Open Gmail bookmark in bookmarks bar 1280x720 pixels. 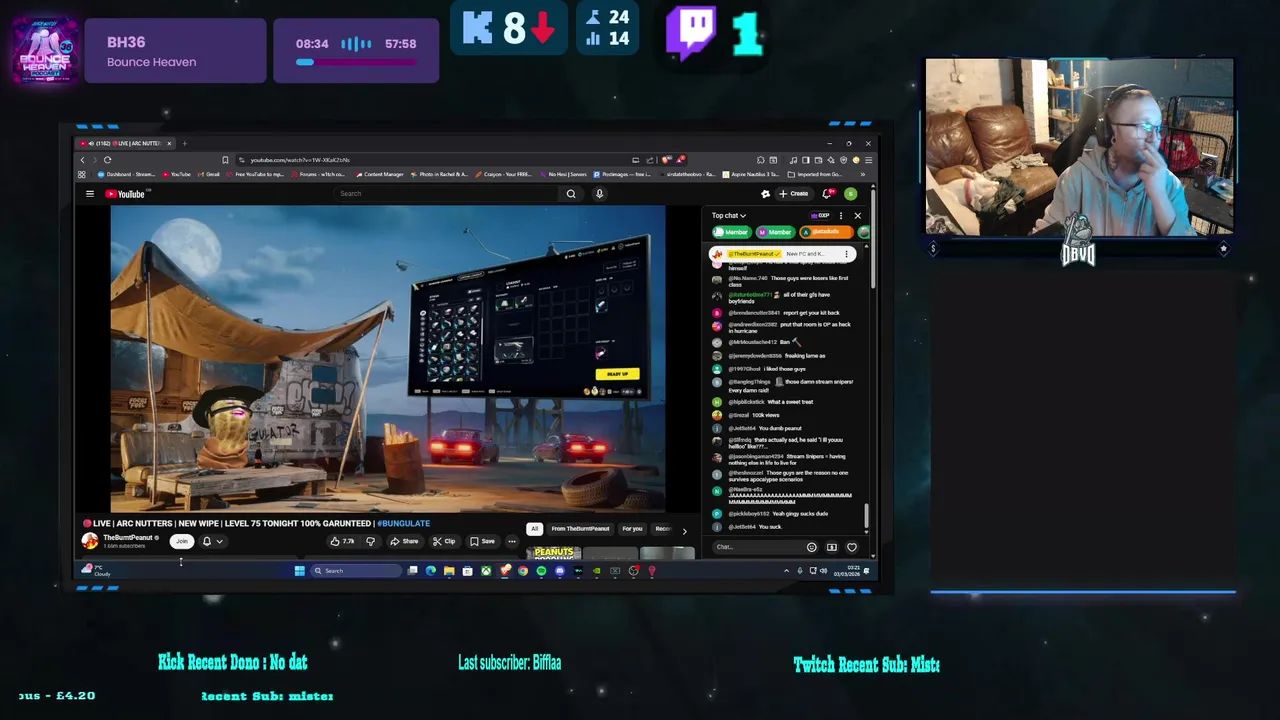(209, 174)
